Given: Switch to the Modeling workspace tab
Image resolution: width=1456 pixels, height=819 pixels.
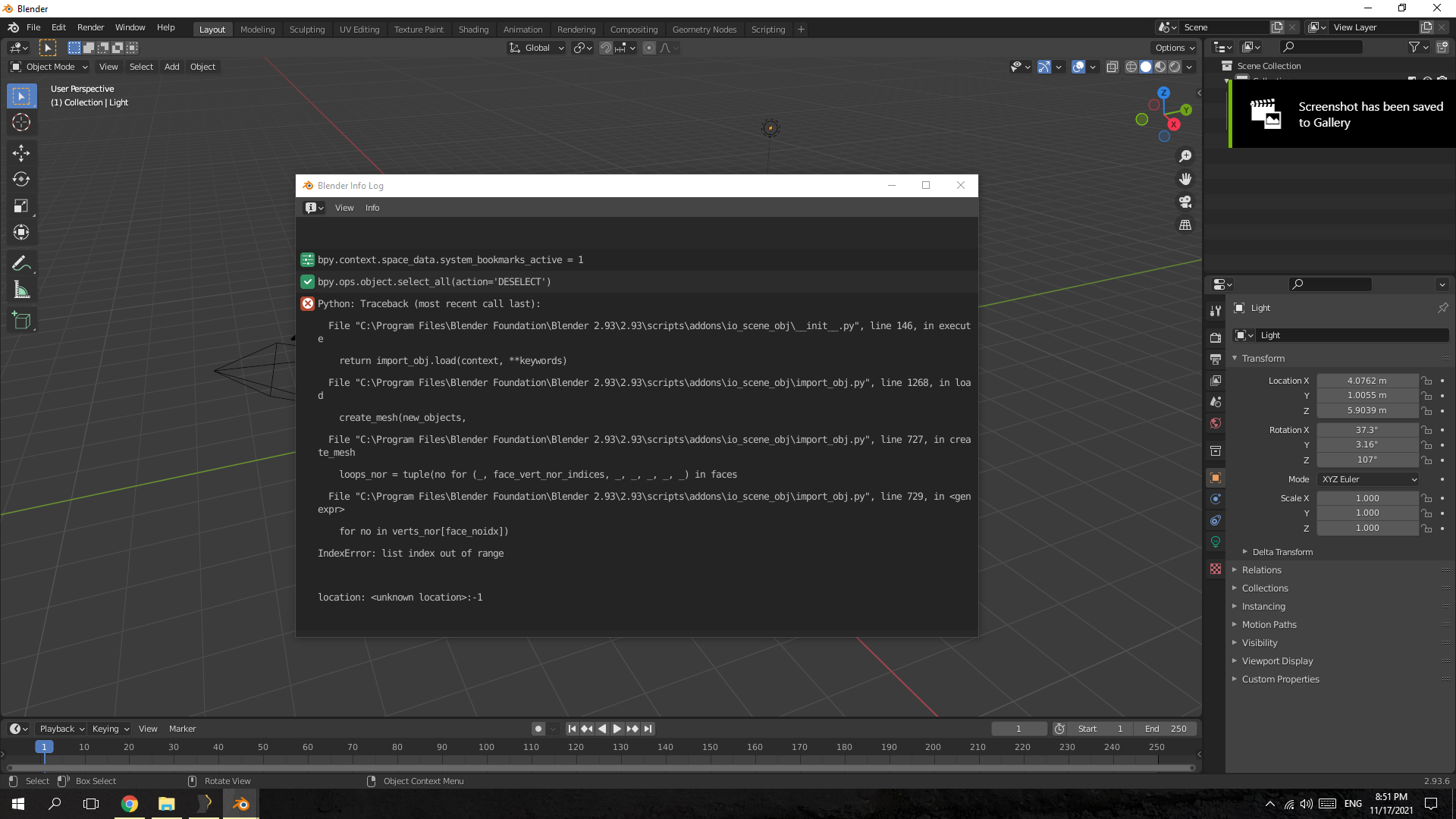Looking at the screenshot, I should (x=257, y=30).
